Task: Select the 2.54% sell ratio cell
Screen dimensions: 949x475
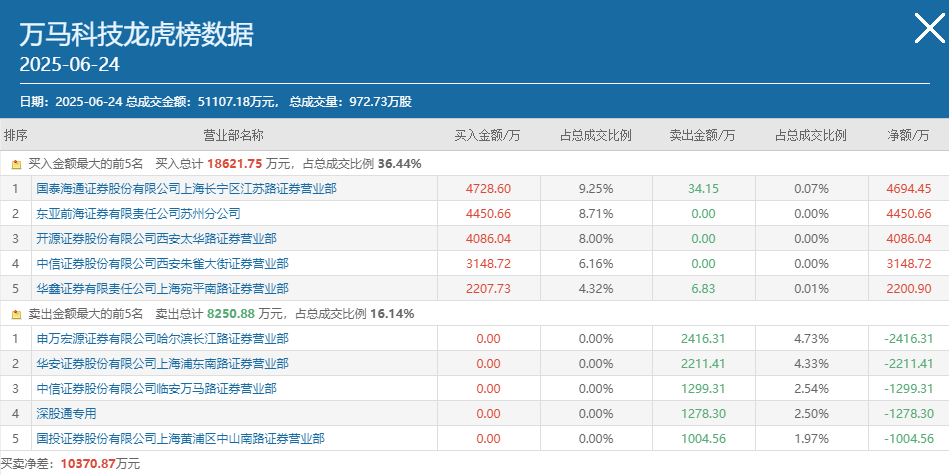Action: click(812, 388)
